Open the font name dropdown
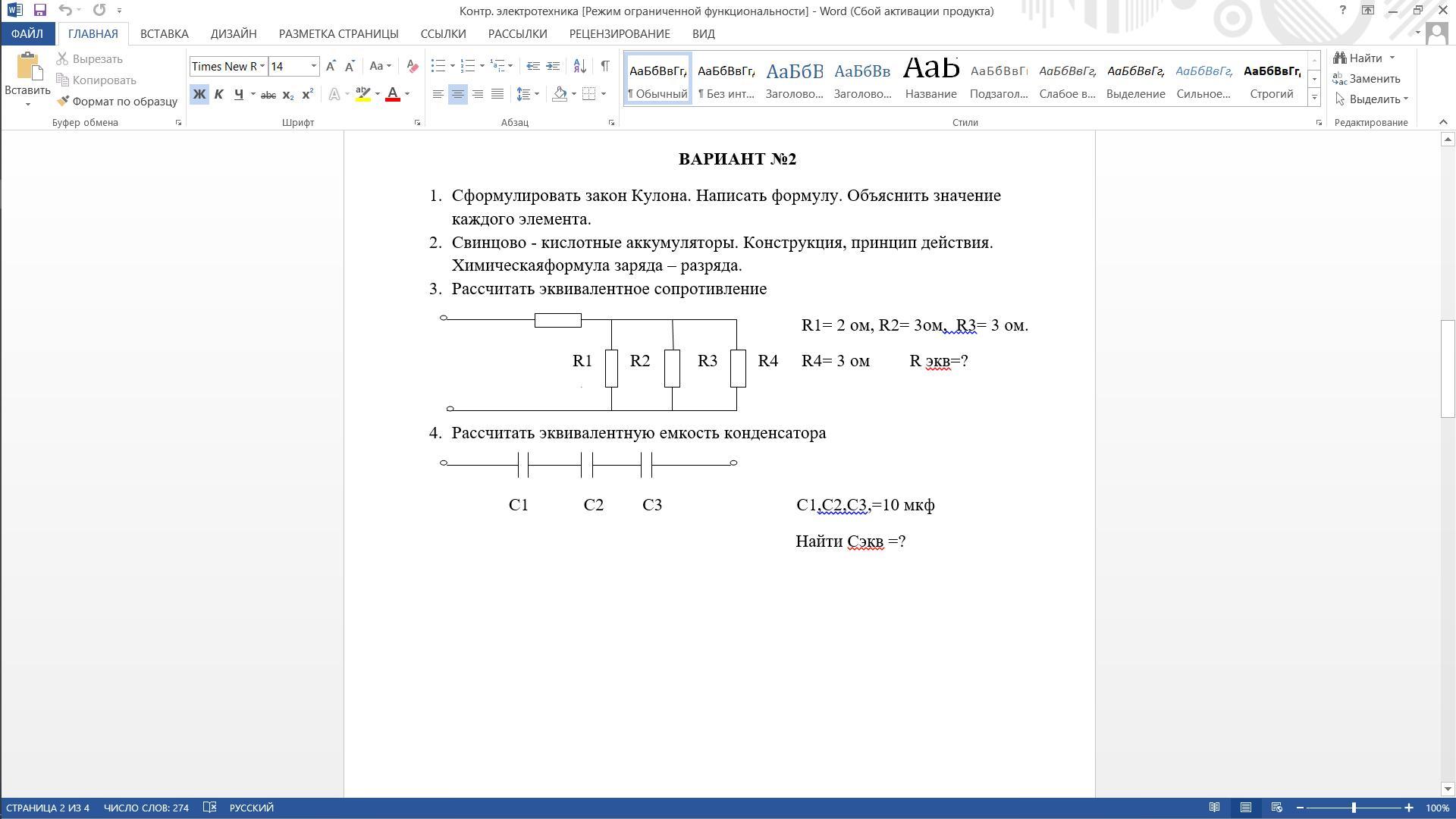Viewport: 1456px width, 819px height. point(262,67)
